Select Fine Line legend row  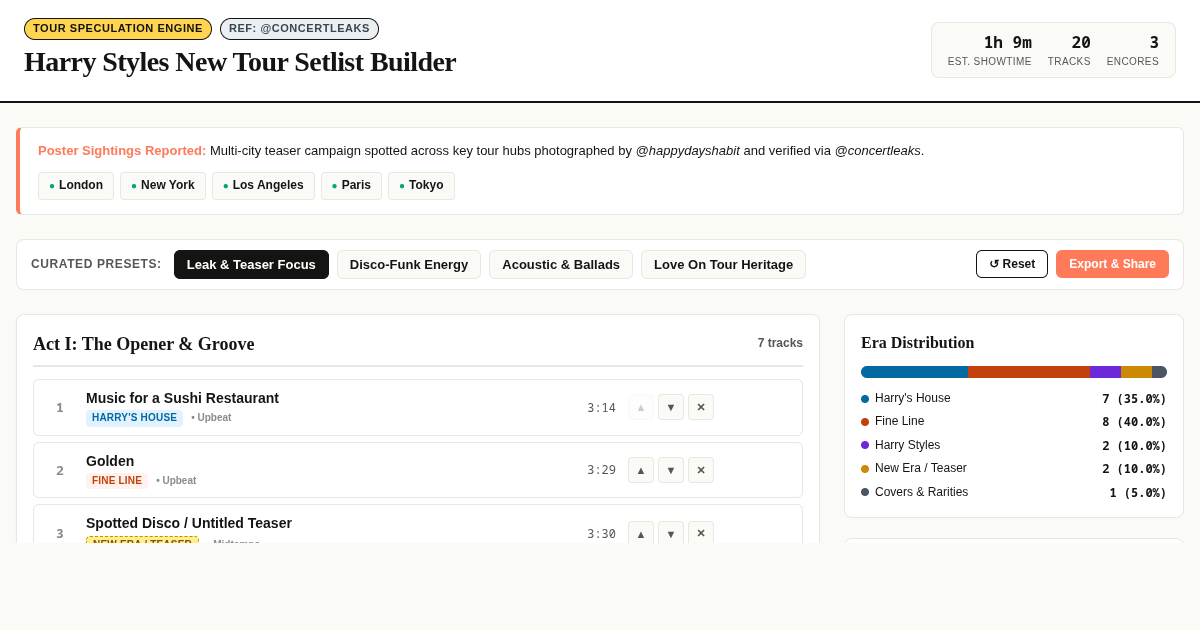[1014, 422]
